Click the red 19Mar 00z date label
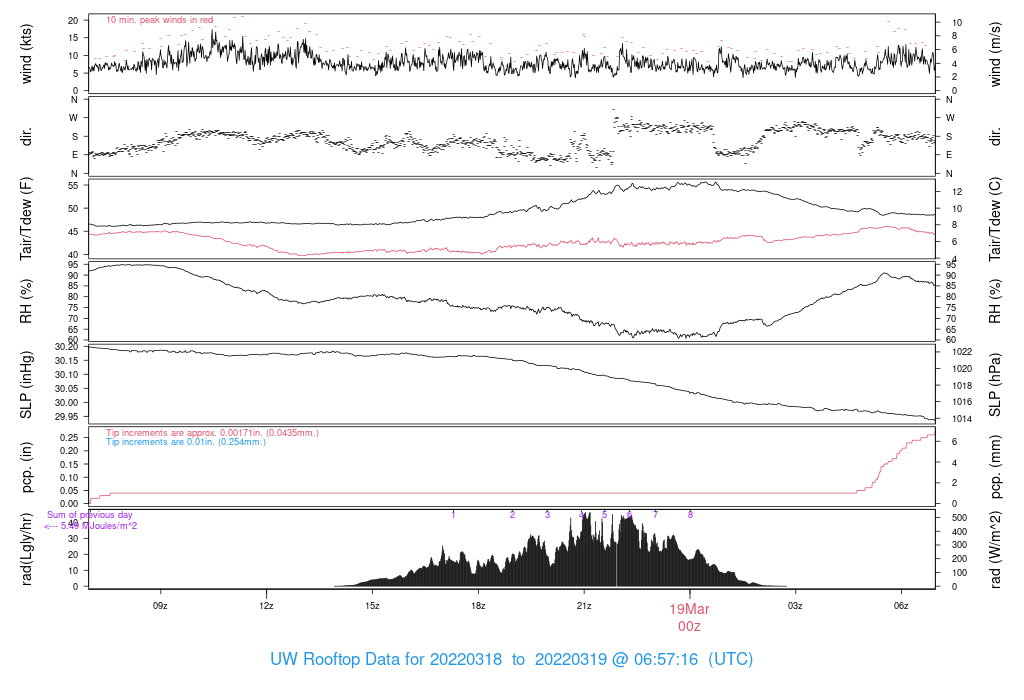 point(689,618)
